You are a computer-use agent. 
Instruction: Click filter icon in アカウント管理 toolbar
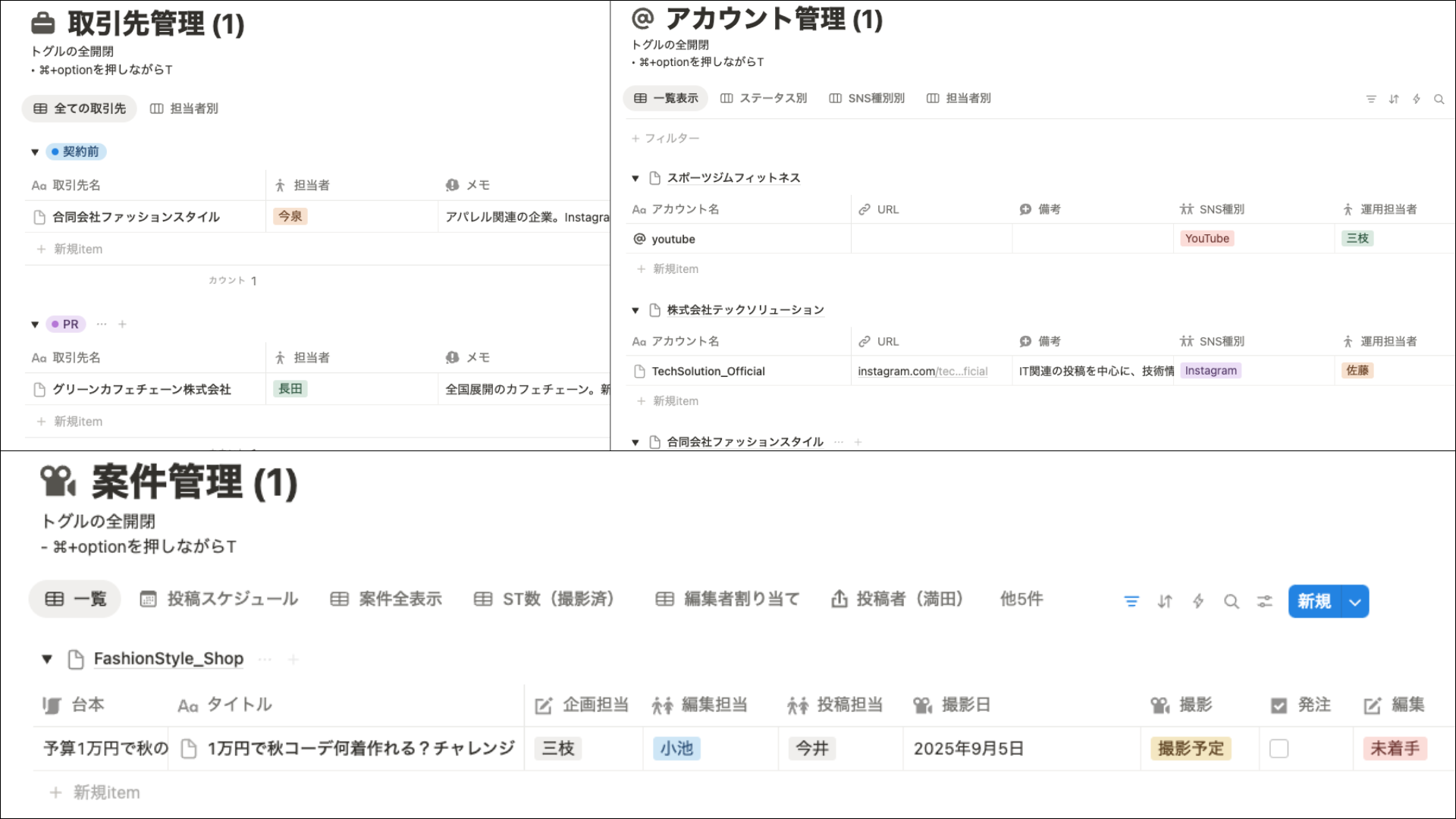tap(1371, 99)
